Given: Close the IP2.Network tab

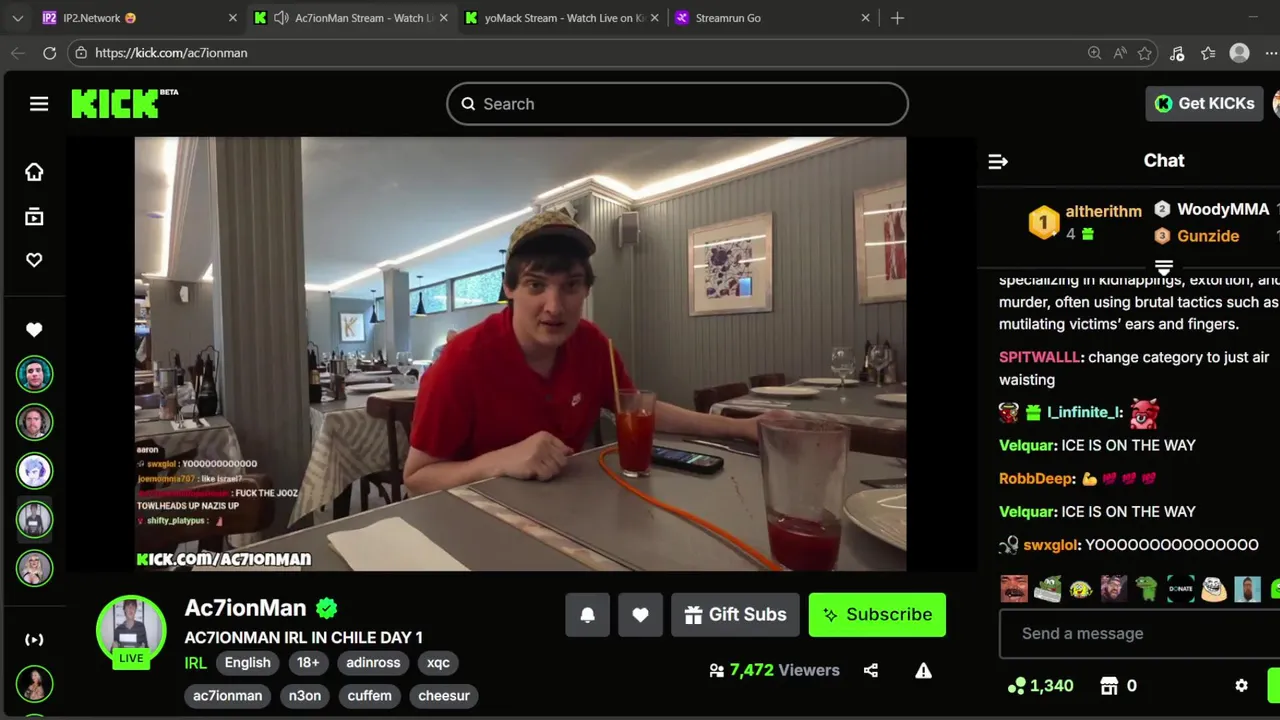Looking at the screenshot, I should (x=232, y=18).
